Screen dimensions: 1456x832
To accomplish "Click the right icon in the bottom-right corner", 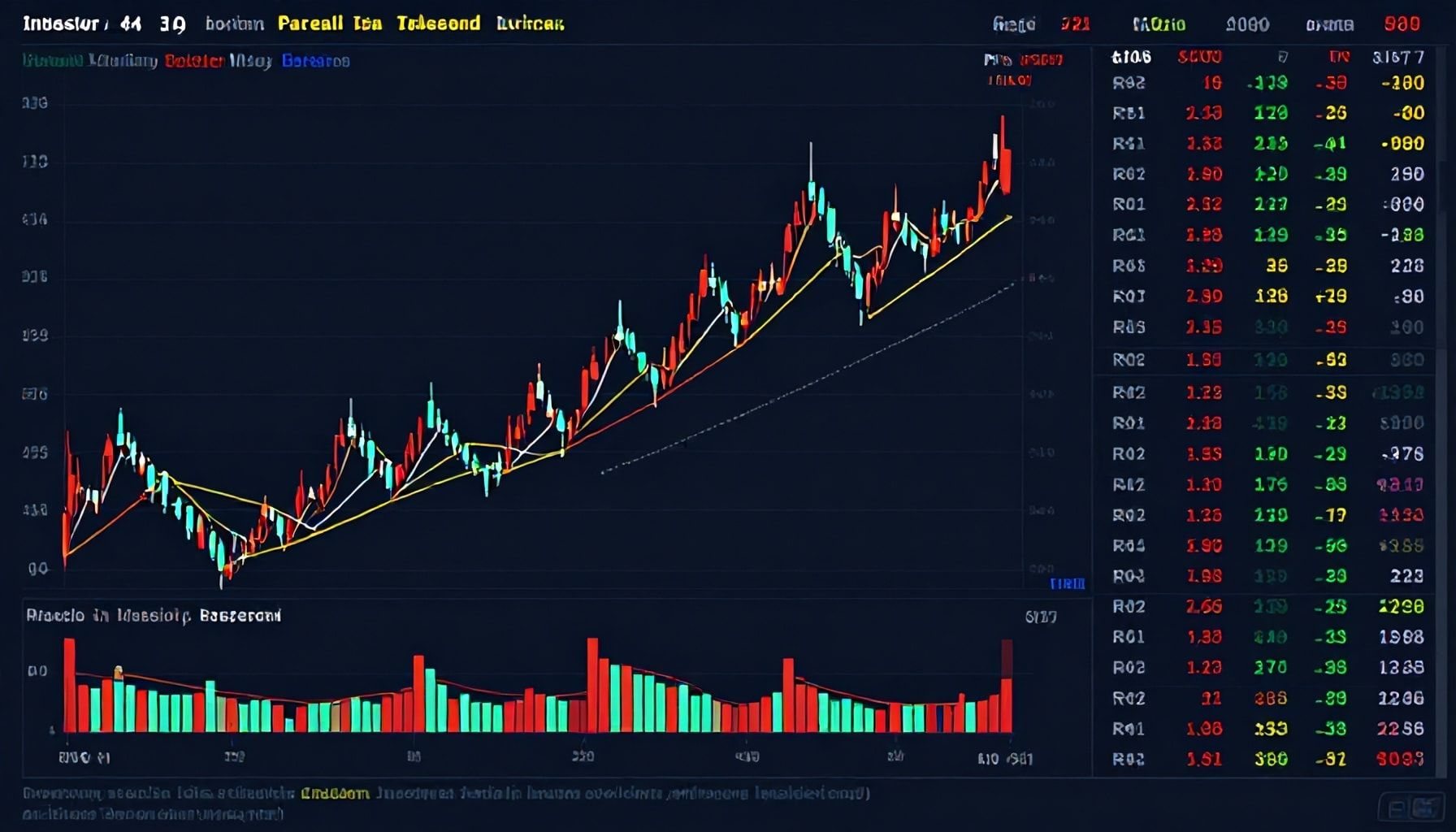I will (1423, 808).
